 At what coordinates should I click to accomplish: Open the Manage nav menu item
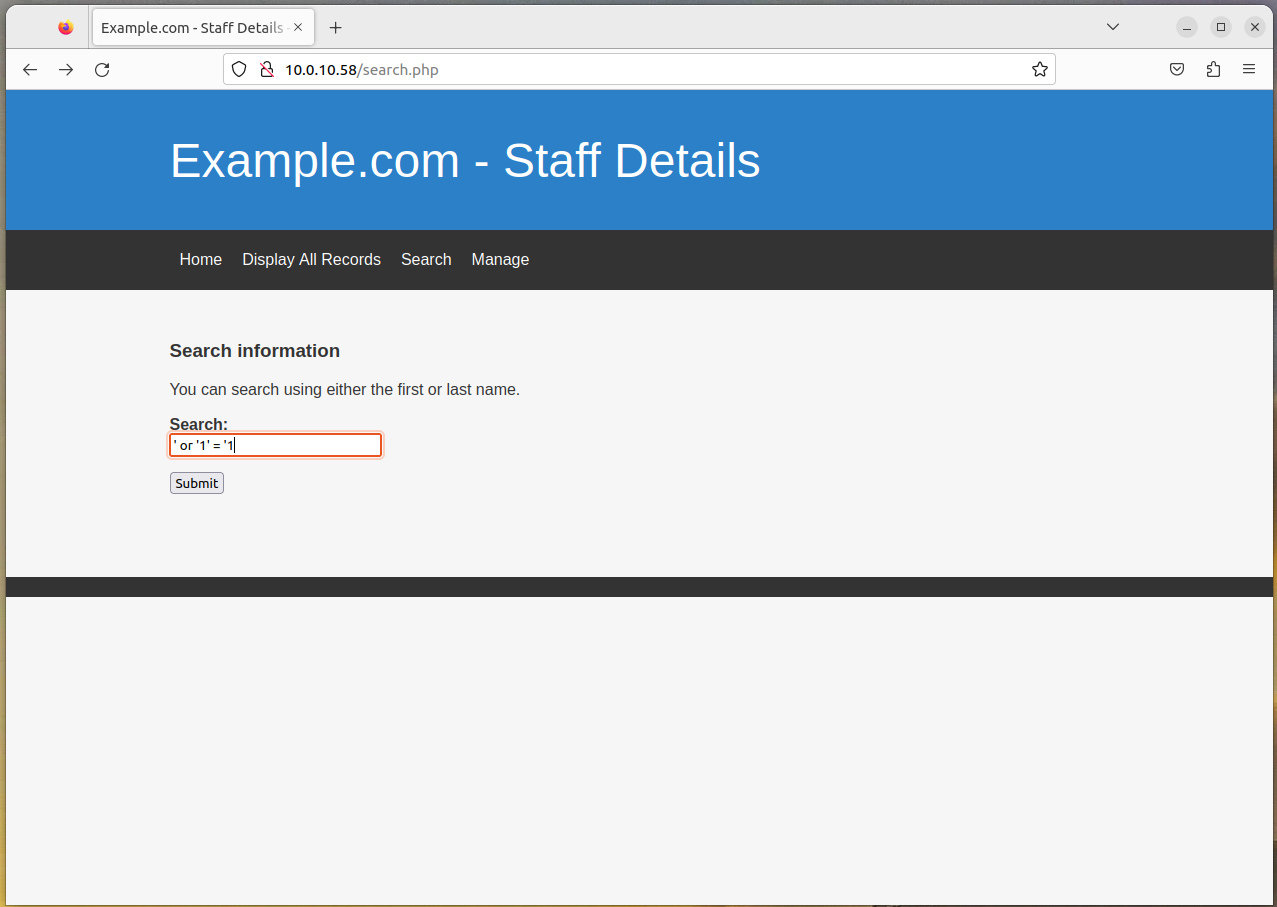pyautogui.click(x=500, y=260)
